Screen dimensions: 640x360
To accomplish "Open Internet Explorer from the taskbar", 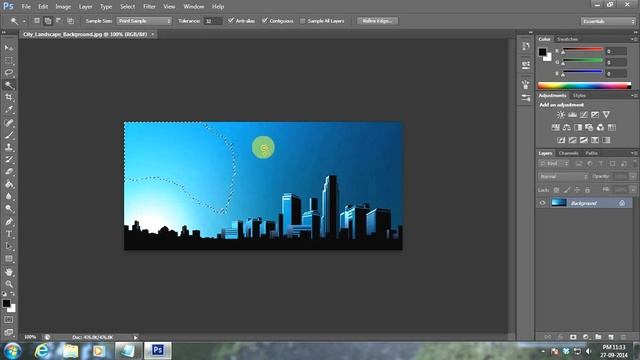I will click(x=42, y=351).
